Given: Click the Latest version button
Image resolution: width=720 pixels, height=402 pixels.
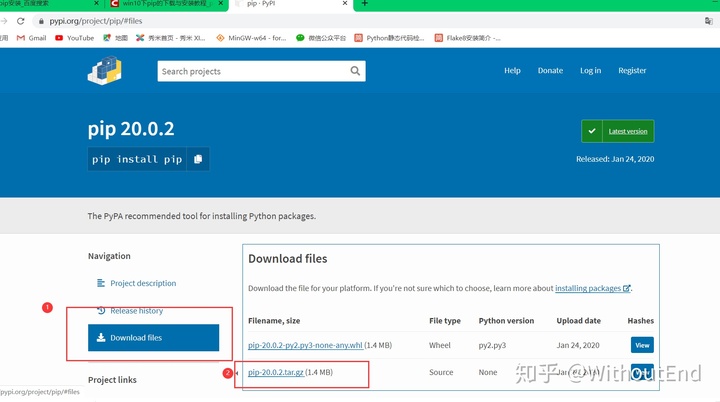Looking at the screenshot, I should (x=618, y=131).
